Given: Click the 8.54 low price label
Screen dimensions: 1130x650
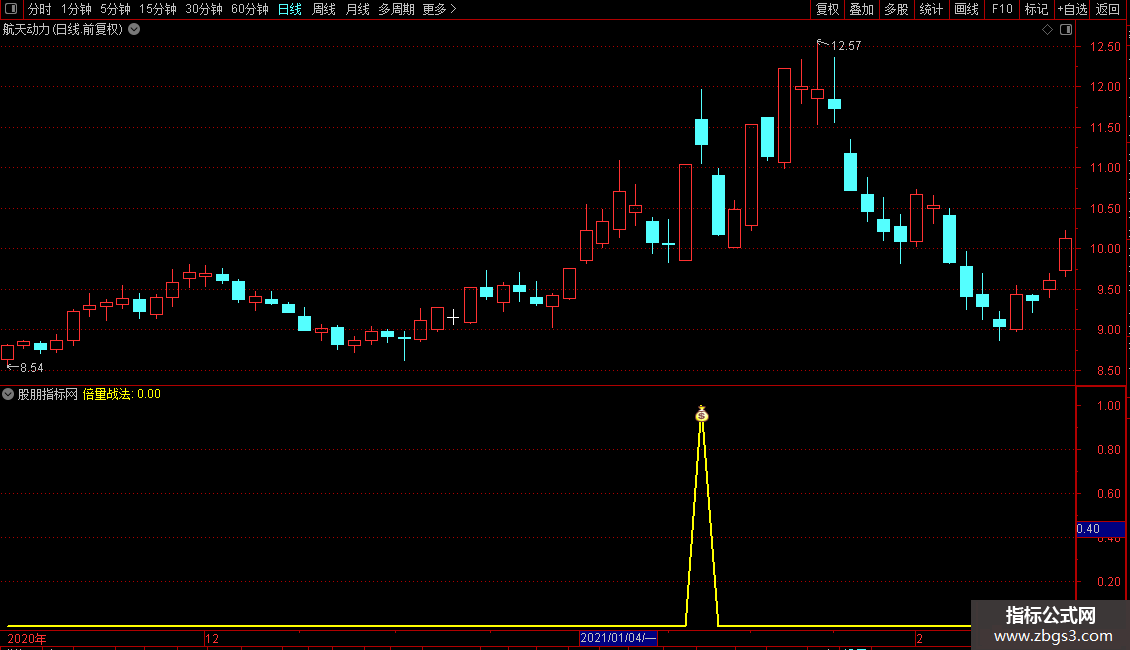Looking at the screenshot, I should coord(32,368).
